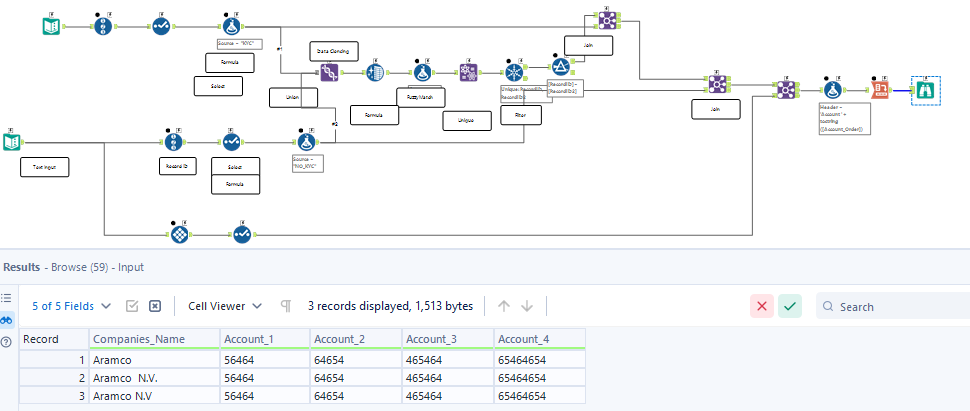Click the Account_2 column header
Screen dimensions: 970x411
[x=356, y=339]
